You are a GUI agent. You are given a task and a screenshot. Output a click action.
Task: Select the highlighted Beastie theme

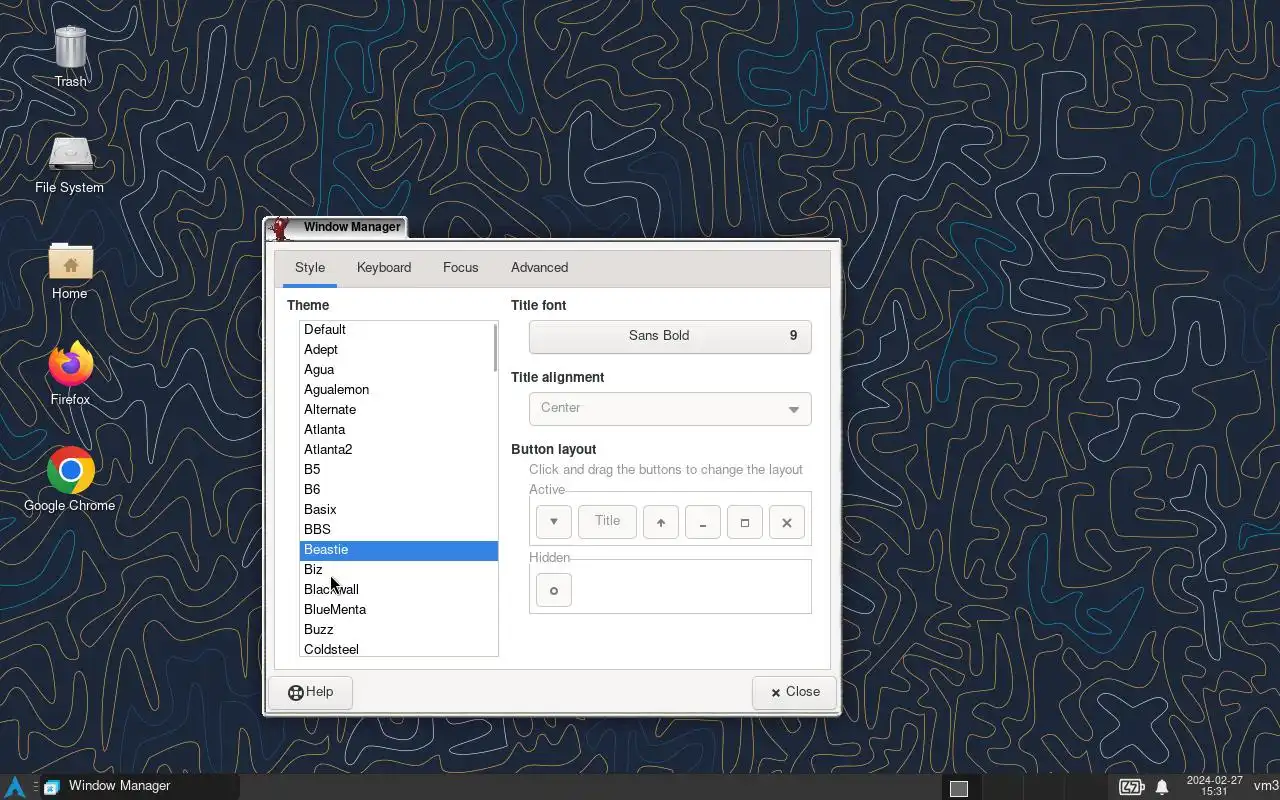click(x=398, y=550)
